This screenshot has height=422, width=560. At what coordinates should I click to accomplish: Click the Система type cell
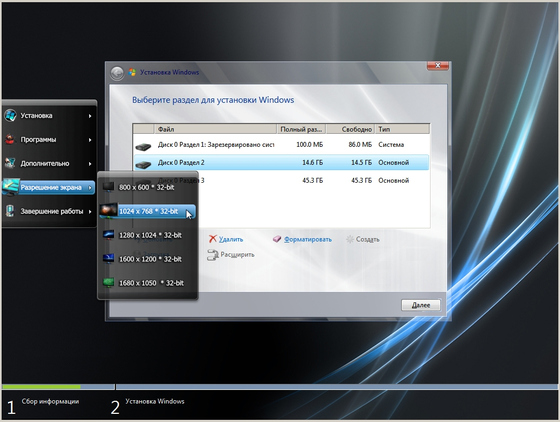(x=391, y=145)
